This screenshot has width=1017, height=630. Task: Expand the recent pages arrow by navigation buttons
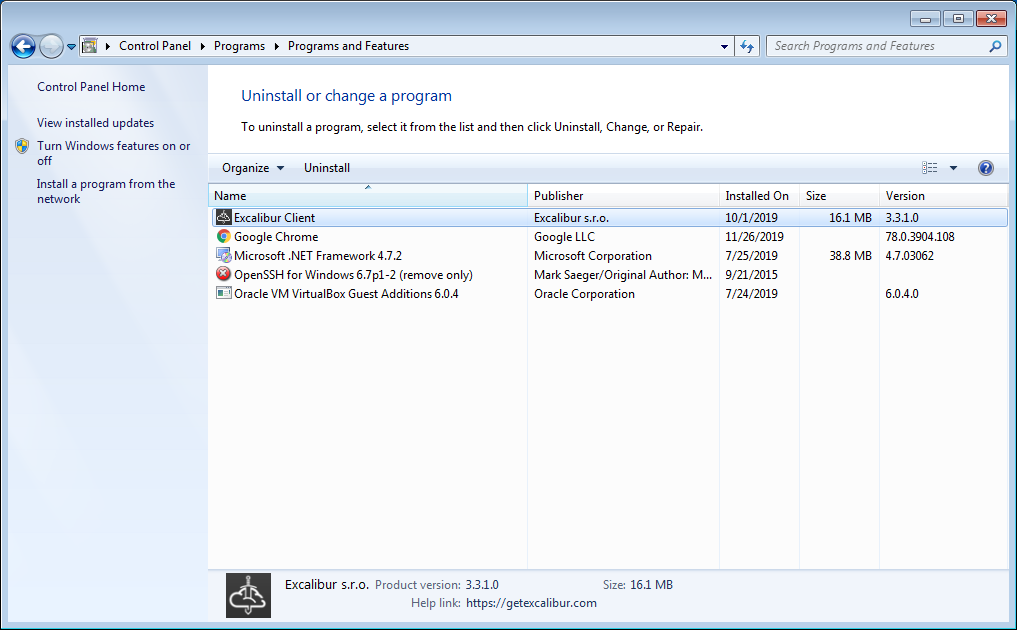coord(72,47)
